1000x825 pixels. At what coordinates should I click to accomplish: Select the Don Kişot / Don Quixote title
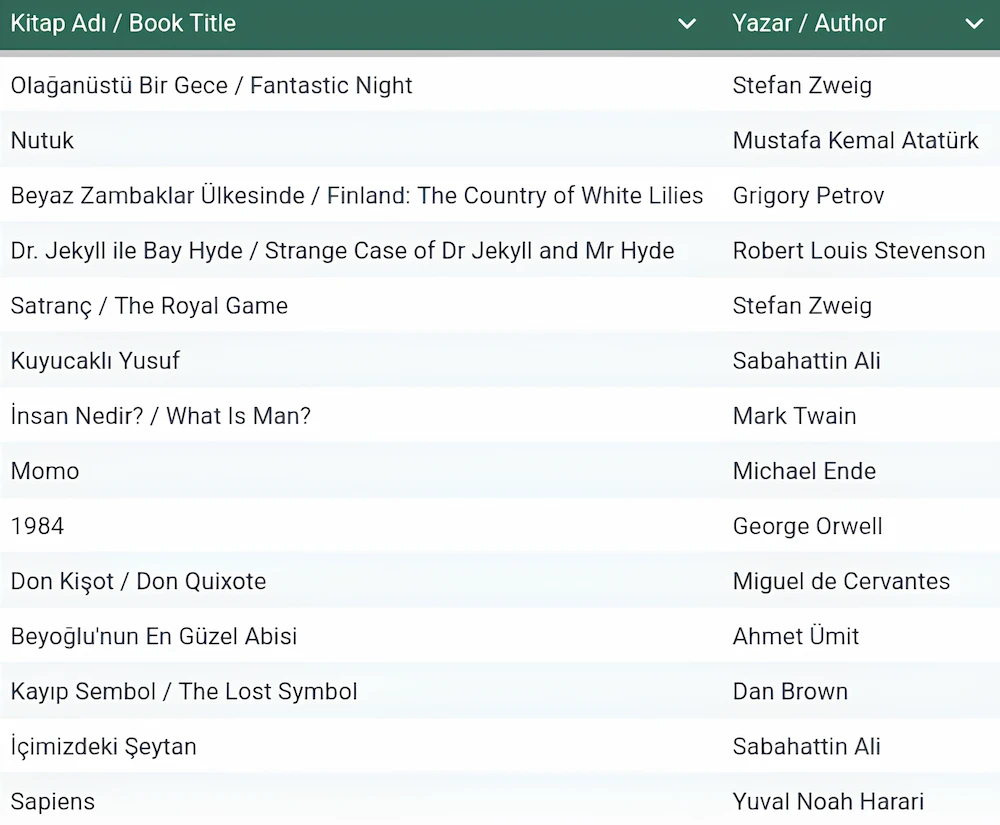tap(138, 581)
